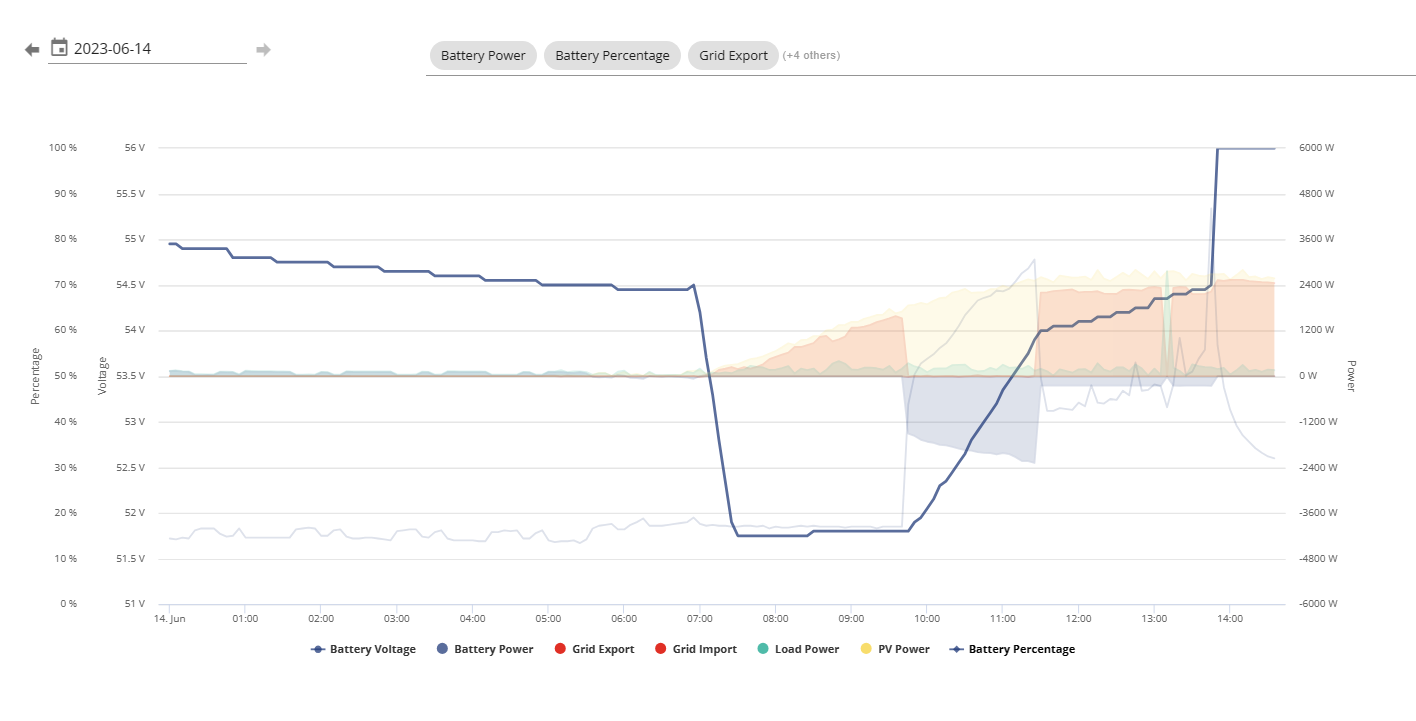Toggle PV Power series in chart legend
The width and height of the screenshot is (1416, 721).
[895, 649]
